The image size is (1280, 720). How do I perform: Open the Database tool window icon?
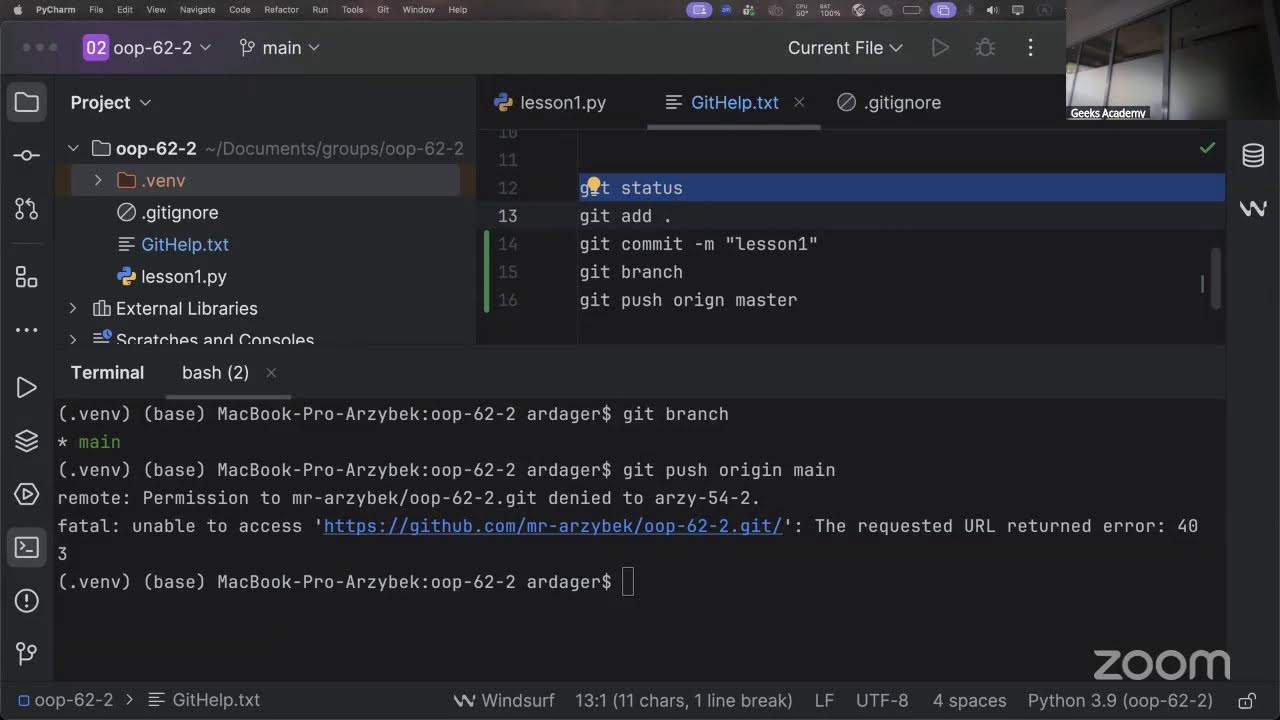point(1253,155)
